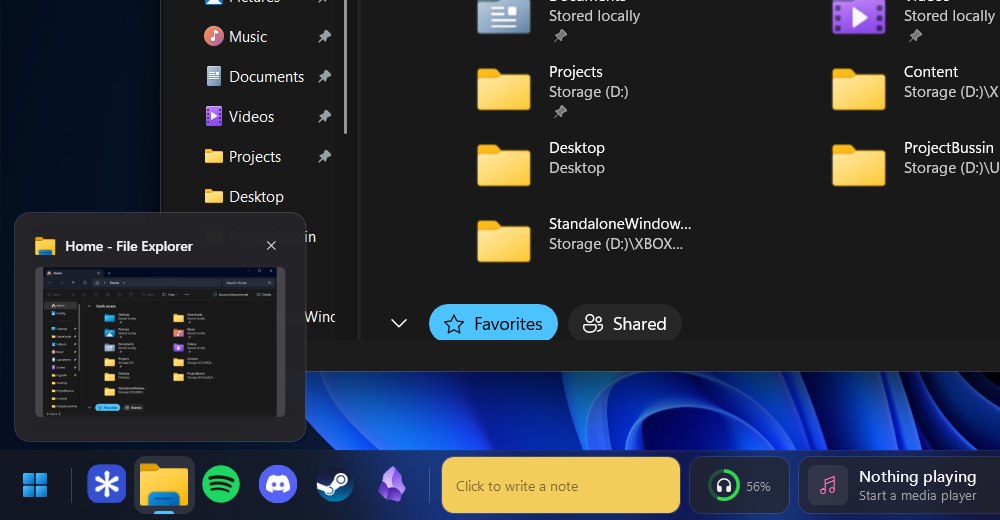Click 'Storage (D:)\XBOX...' path text
The width and height of the screenshot is (1000, 520).
tap(615, 244)
